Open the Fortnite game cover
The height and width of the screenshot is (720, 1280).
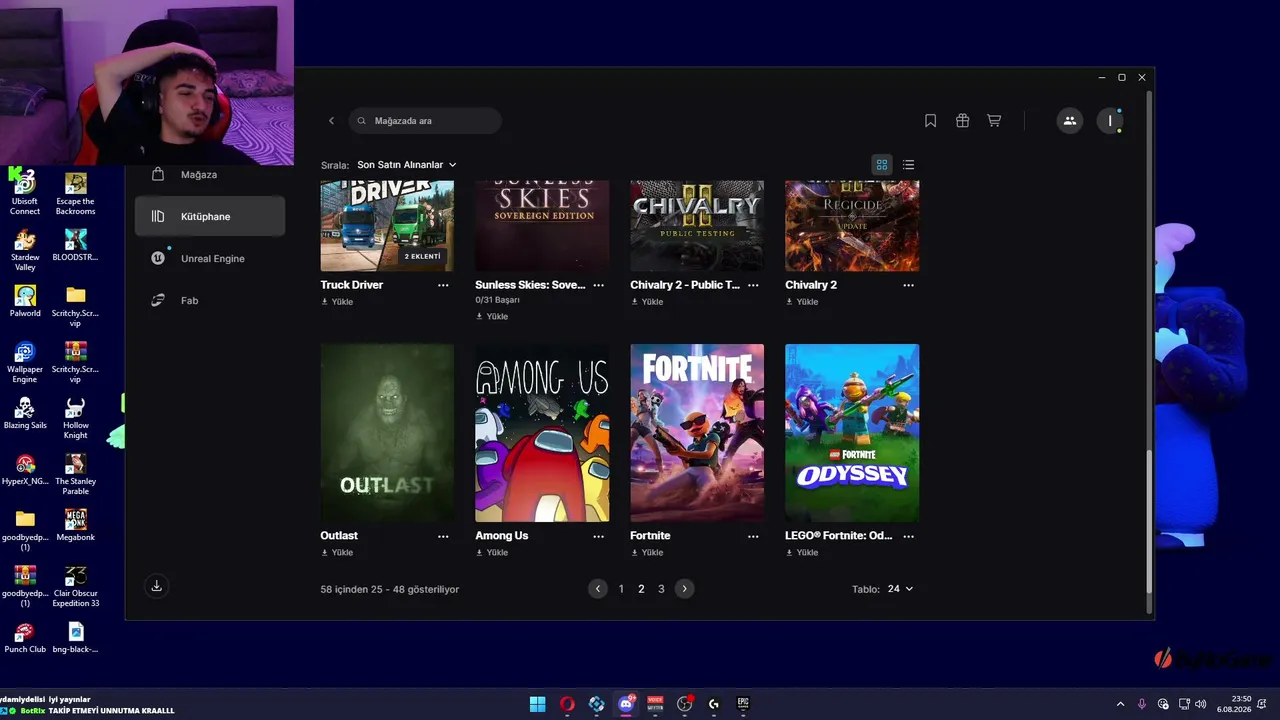click(x=697, y=433)
